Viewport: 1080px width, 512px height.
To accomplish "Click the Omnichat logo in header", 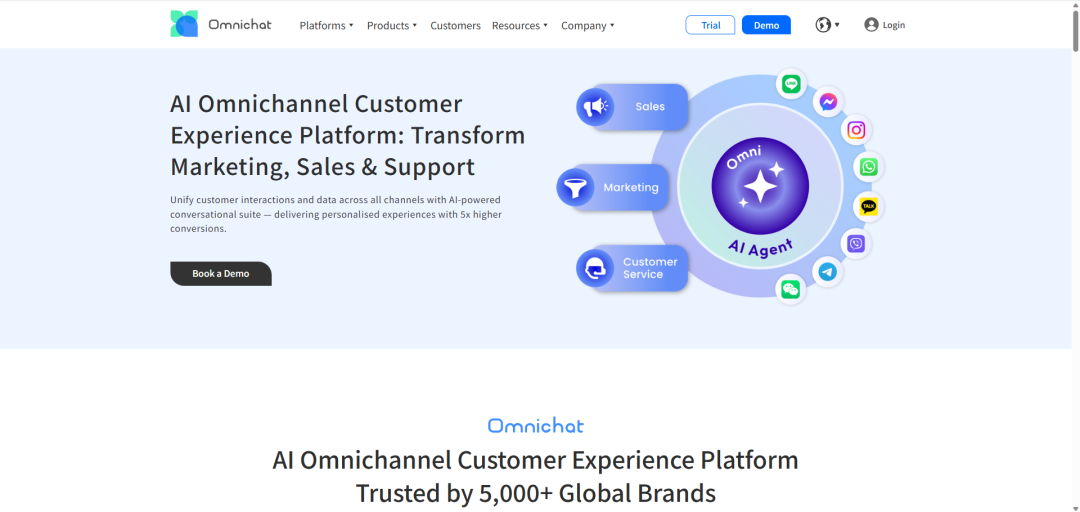I will point(221,25).
